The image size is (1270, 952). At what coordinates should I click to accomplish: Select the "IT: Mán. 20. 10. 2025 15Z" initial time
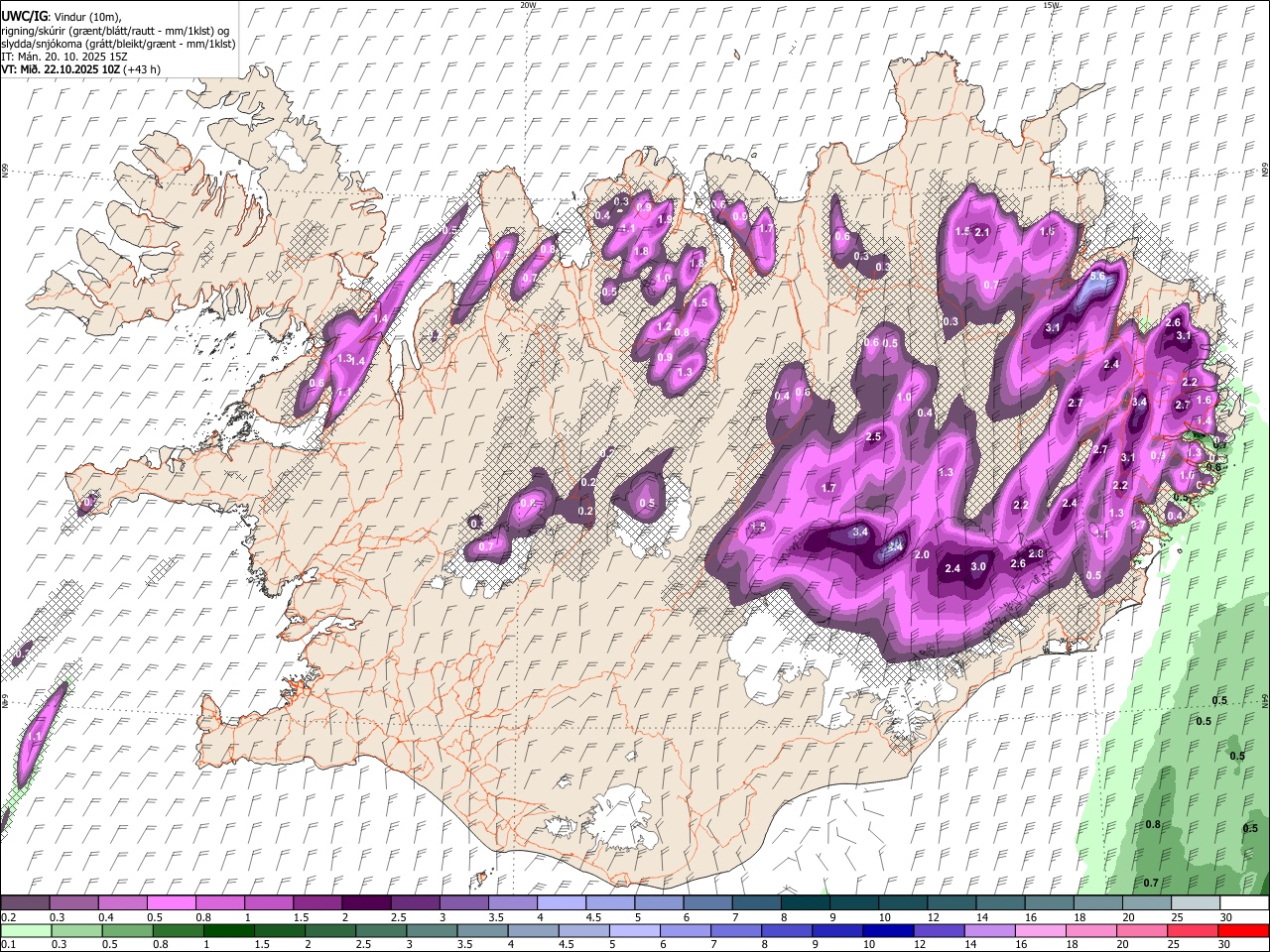click(64, 57)
